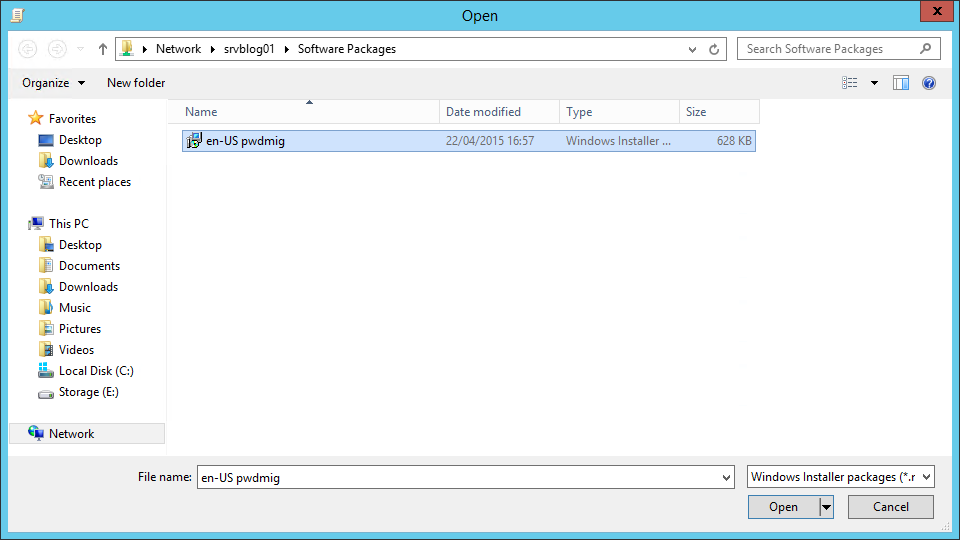Screen dimensions: 960x540
Task: Click the Open button split arrow
Action: pos(826,507)
